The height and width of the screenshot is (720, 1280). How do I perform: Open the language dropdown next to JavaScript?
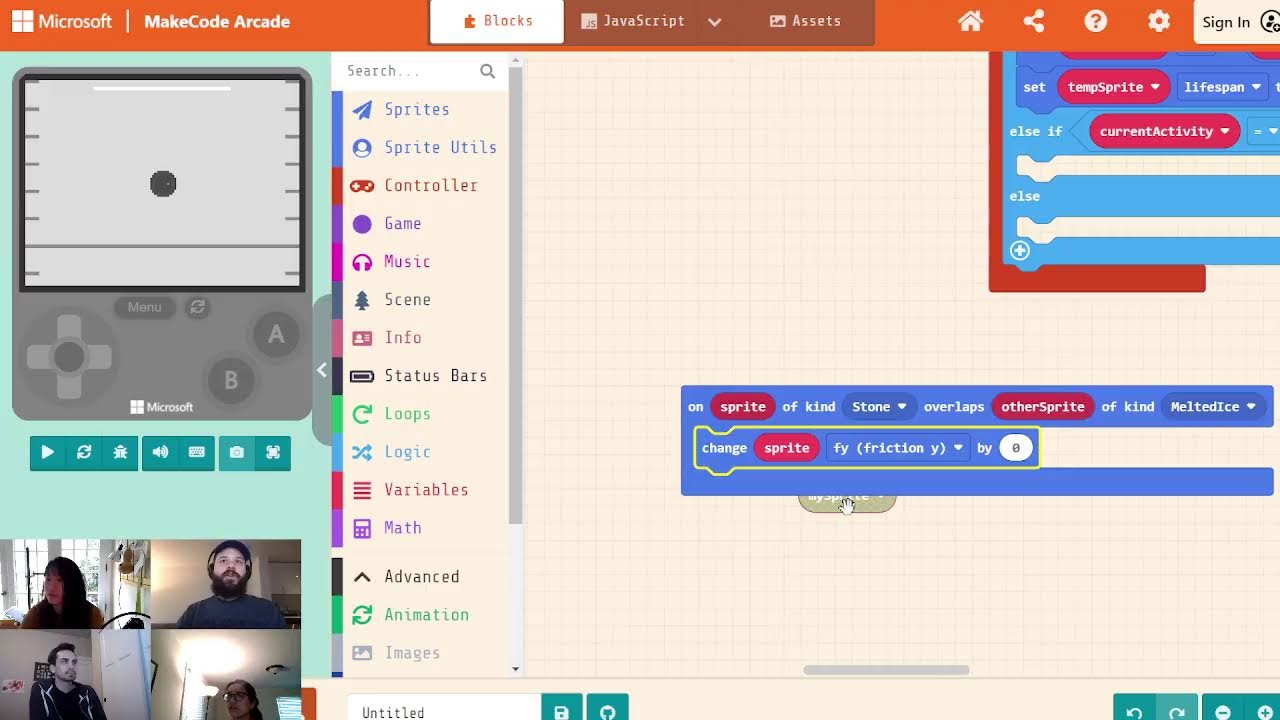pos(714,21)
